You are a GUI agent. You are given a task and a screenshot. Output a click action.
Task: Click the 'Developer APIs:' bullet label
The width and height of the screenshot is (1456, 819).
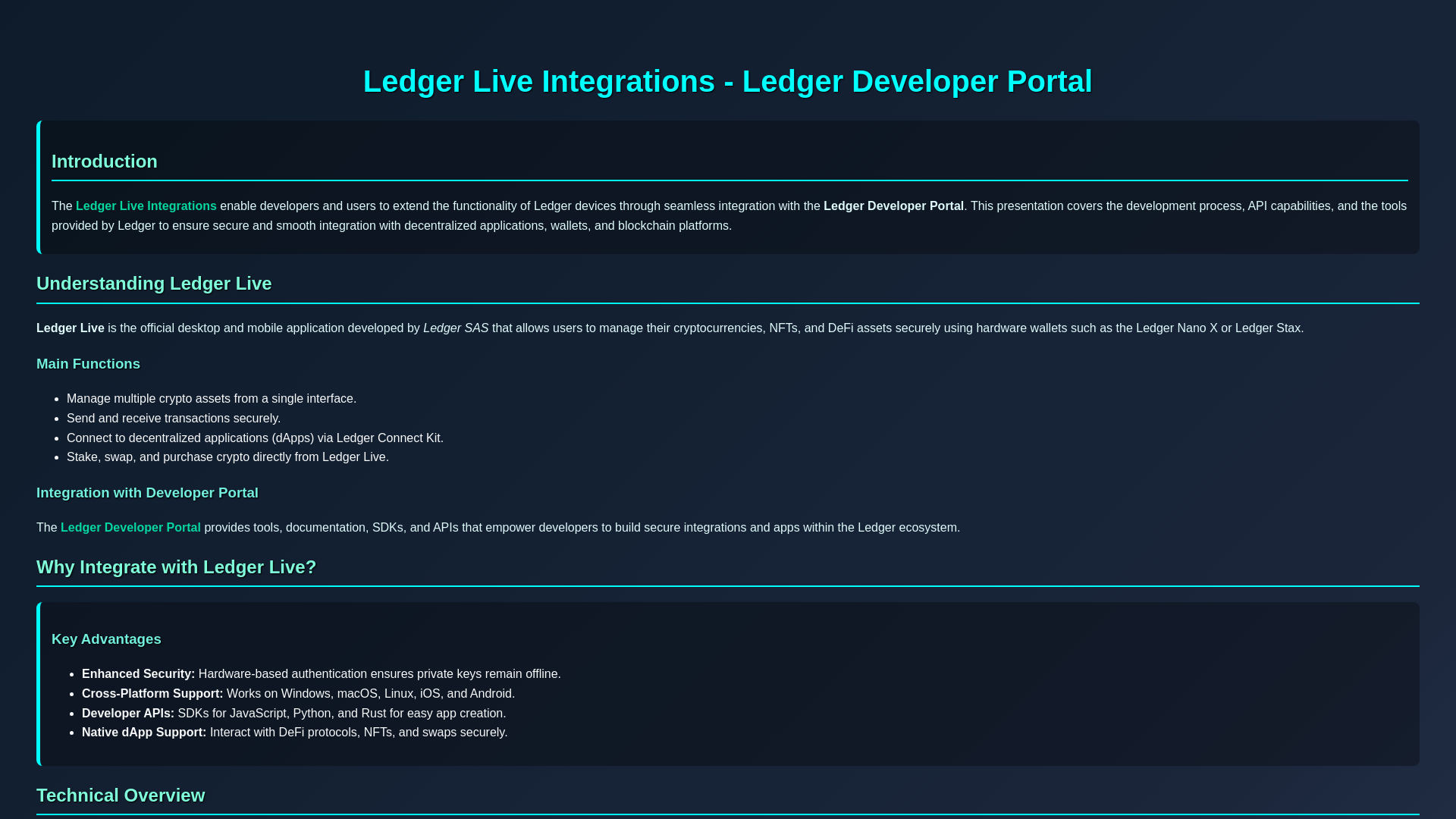(128, 714)
